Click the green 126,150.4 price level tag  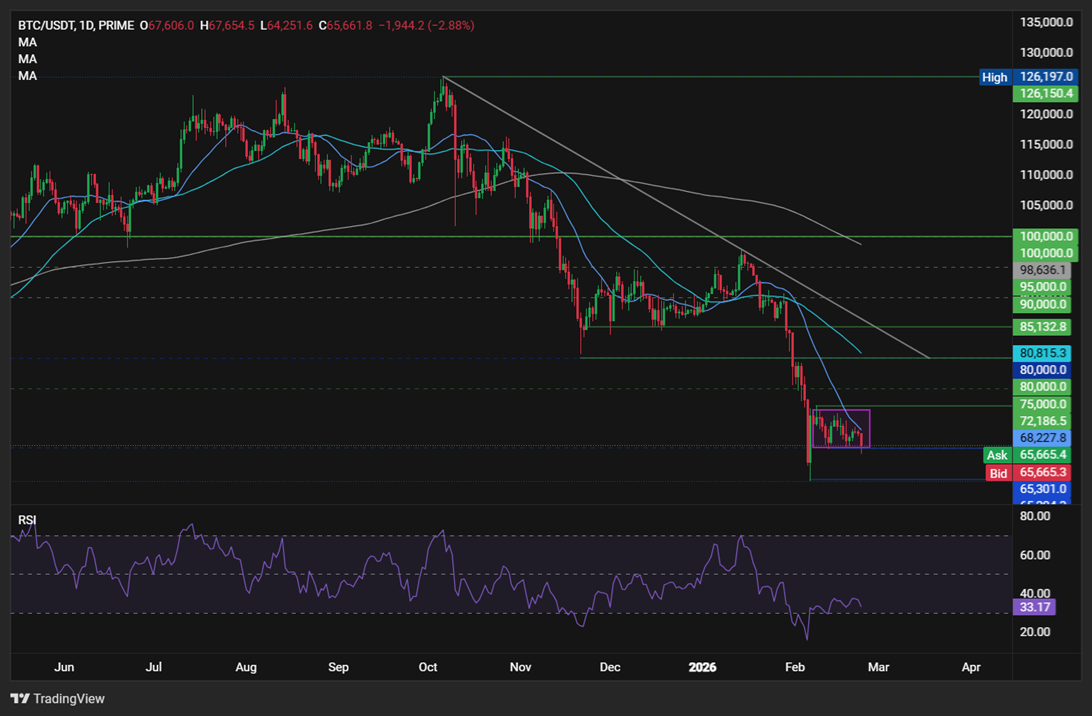point(1044,94)
